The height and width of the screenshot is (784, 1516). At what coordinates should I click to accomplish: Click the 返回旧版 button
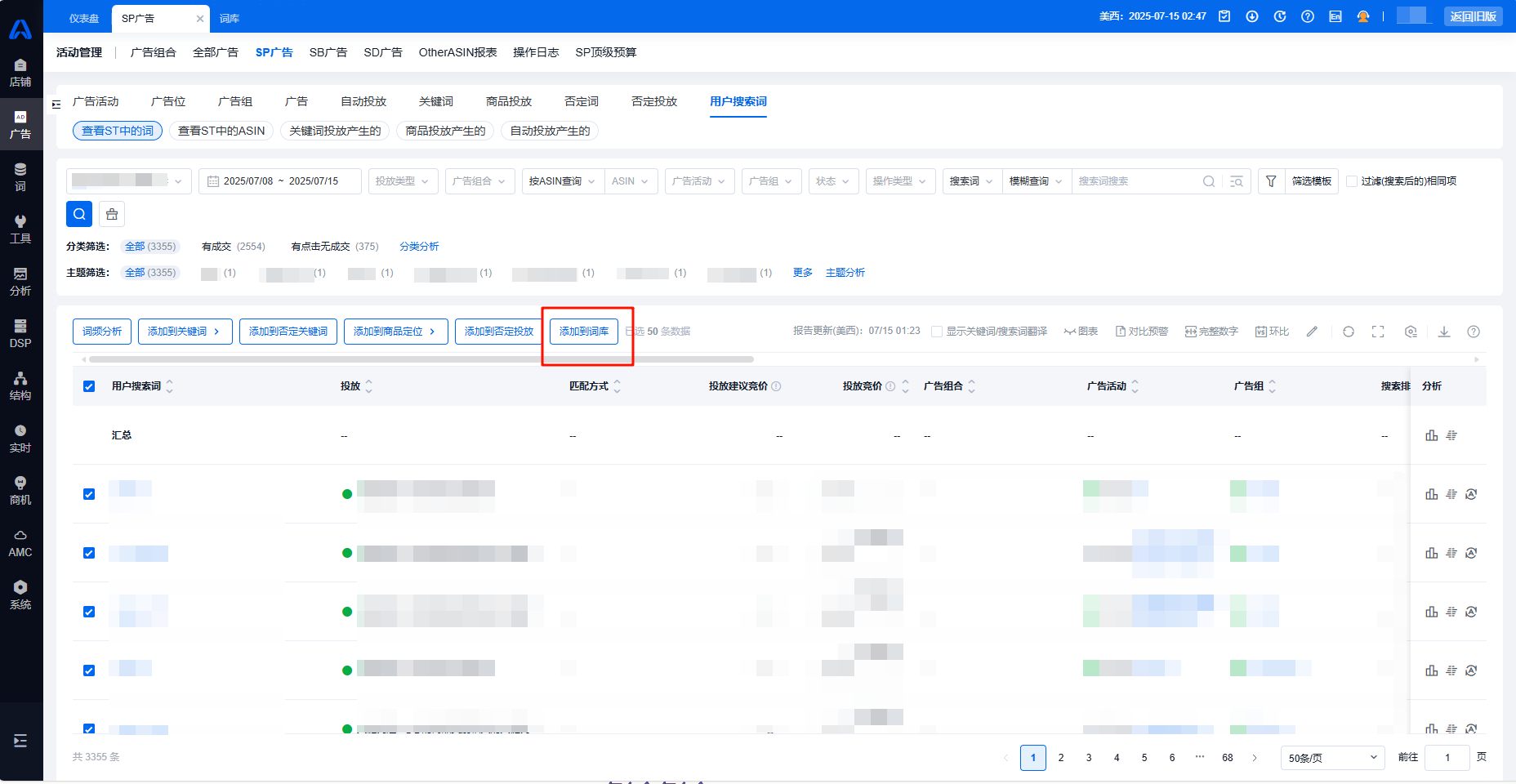click(x=1474, y=16)
